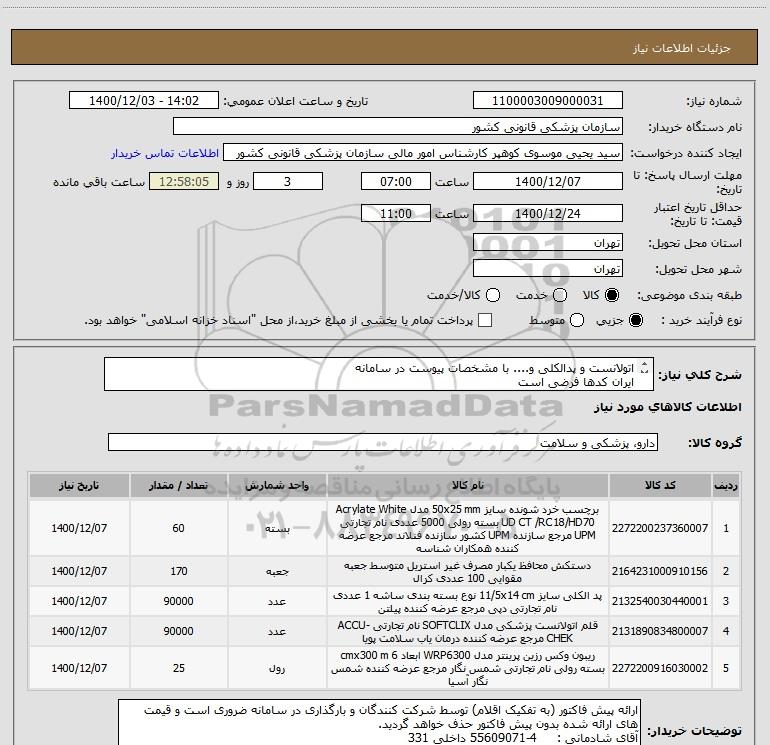Click the general description text area

point(379,375)
